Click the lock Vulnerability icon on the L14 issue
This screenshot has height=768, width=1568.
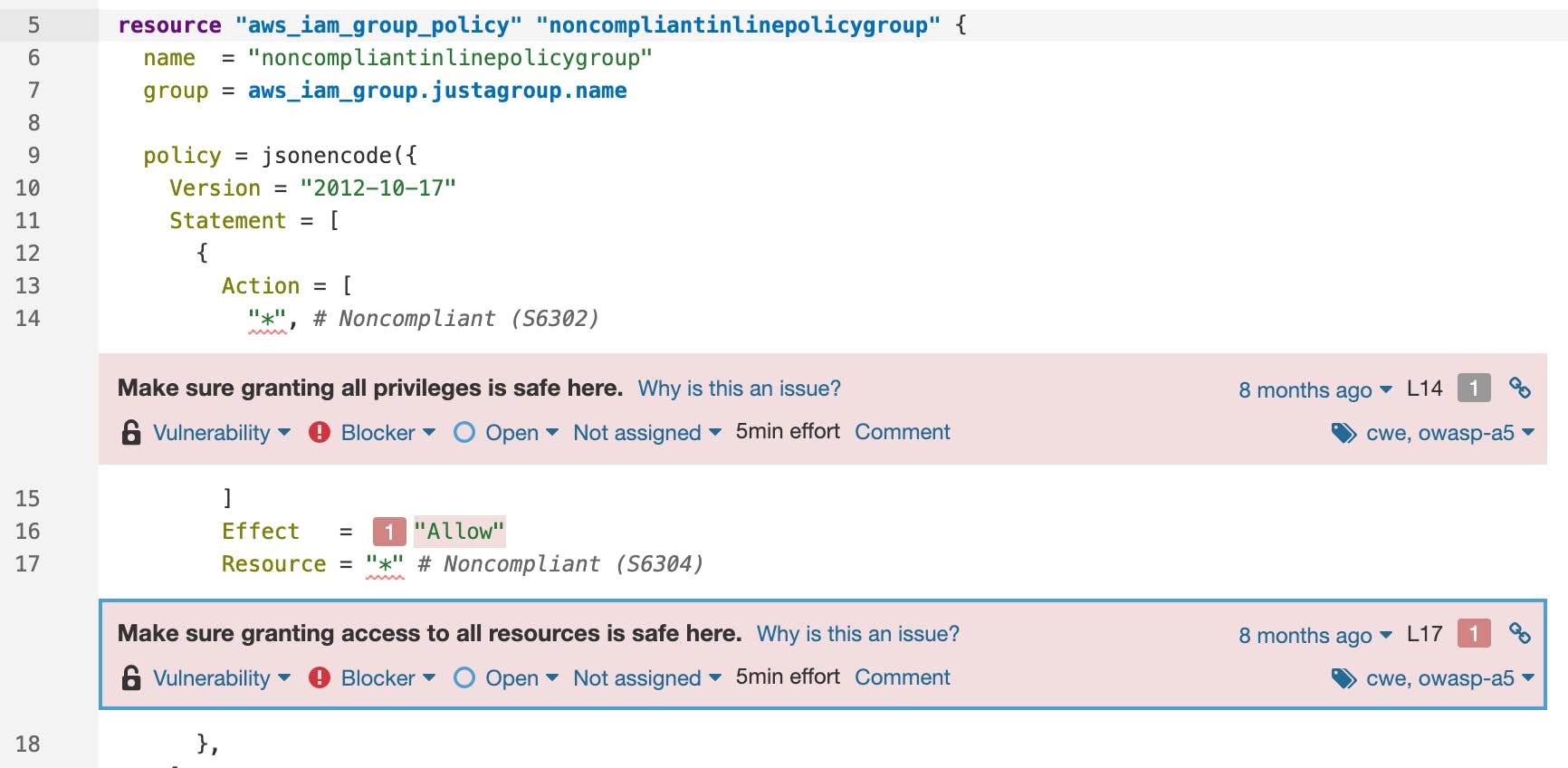[131, 433]
